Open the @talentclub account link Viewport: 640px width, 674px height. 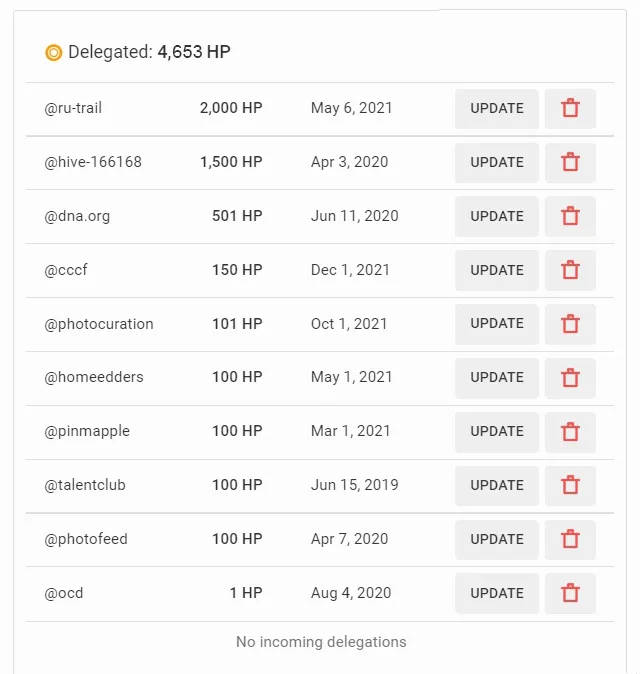(85, 485)
